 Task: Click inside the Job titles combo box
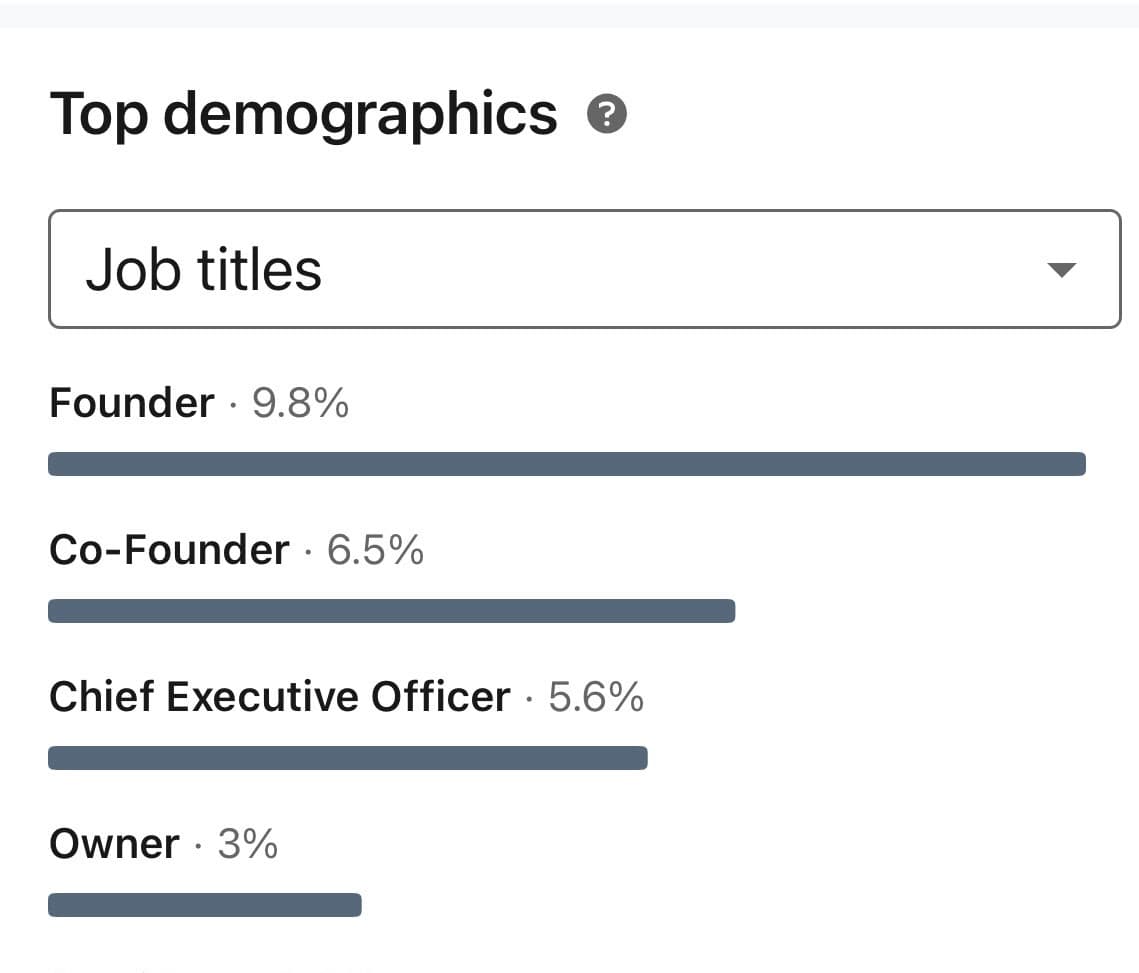pos(585,268)
